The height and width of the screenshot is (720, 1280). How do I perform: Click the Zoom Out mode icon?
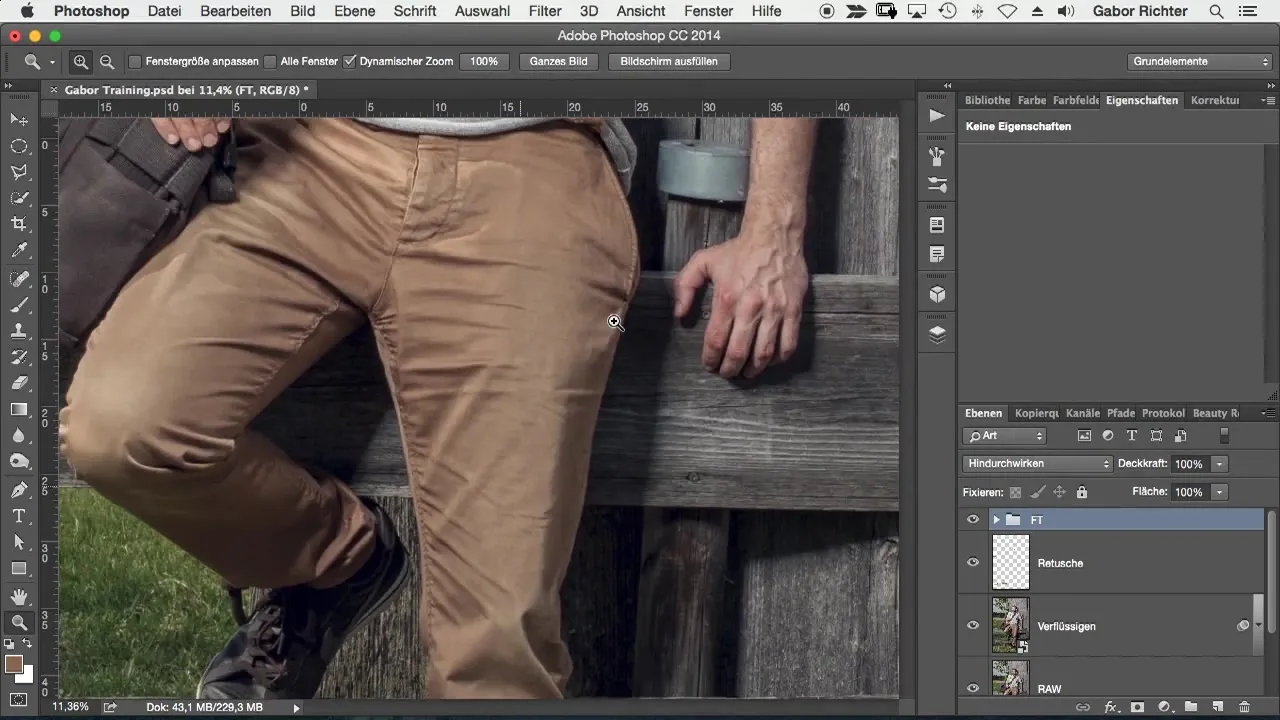[106, 61]
